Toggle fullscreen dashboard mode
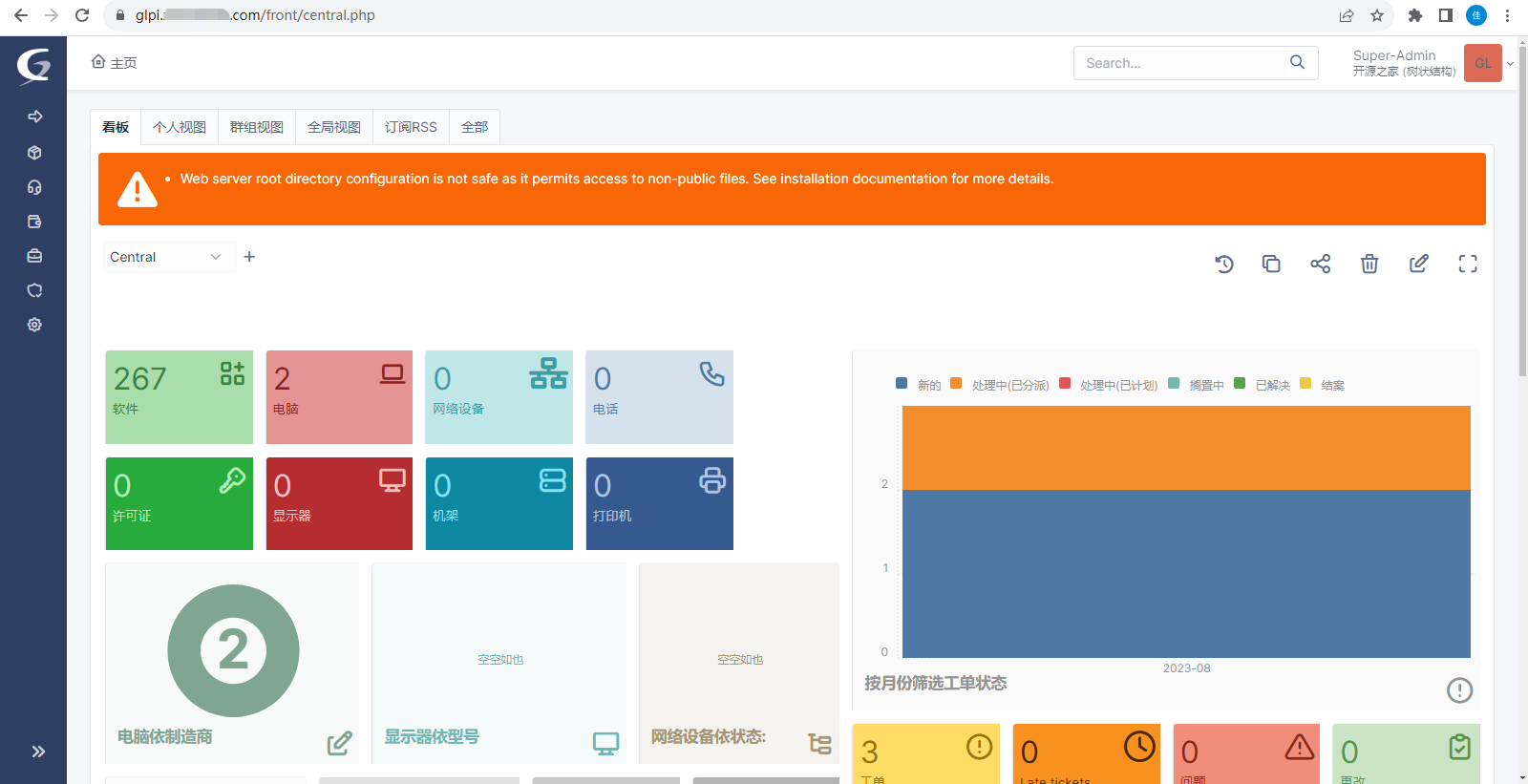The height and width of the screenshot is (784, 1528). click(x=1468, y=265)
